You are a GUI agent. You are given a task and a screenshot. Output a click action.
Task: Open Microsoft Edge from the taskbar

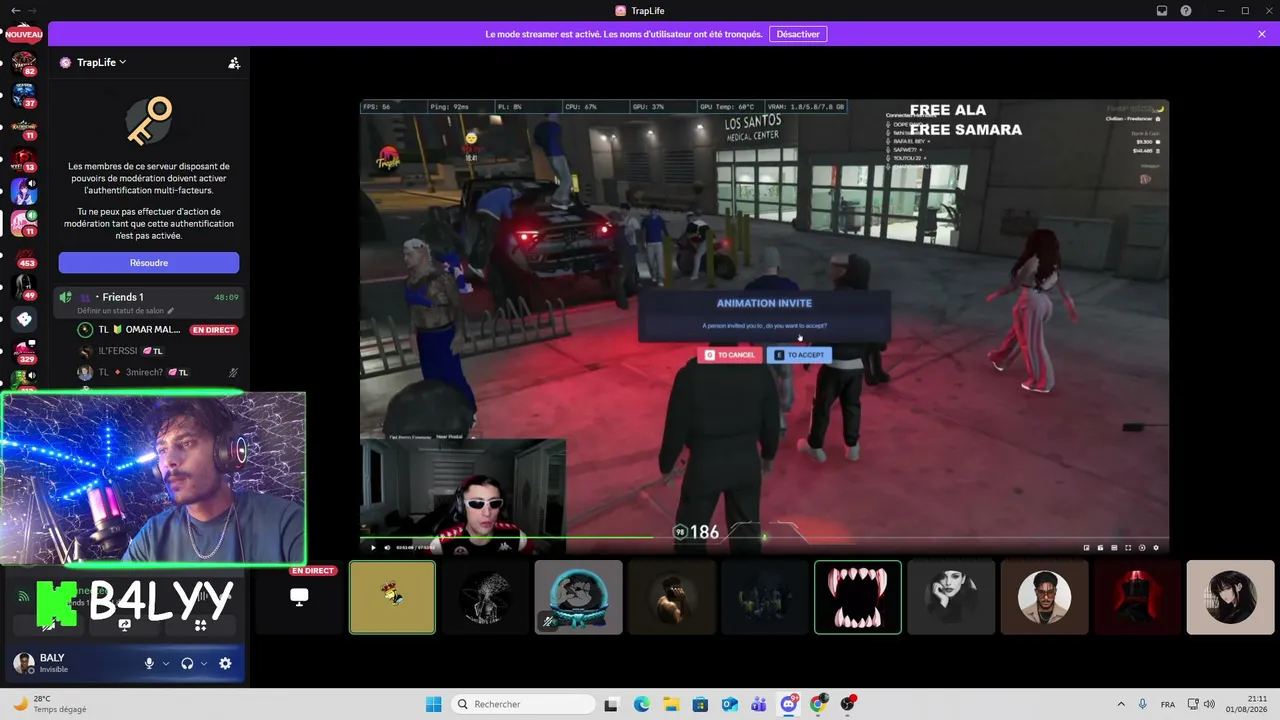click(x=641, y=704)
